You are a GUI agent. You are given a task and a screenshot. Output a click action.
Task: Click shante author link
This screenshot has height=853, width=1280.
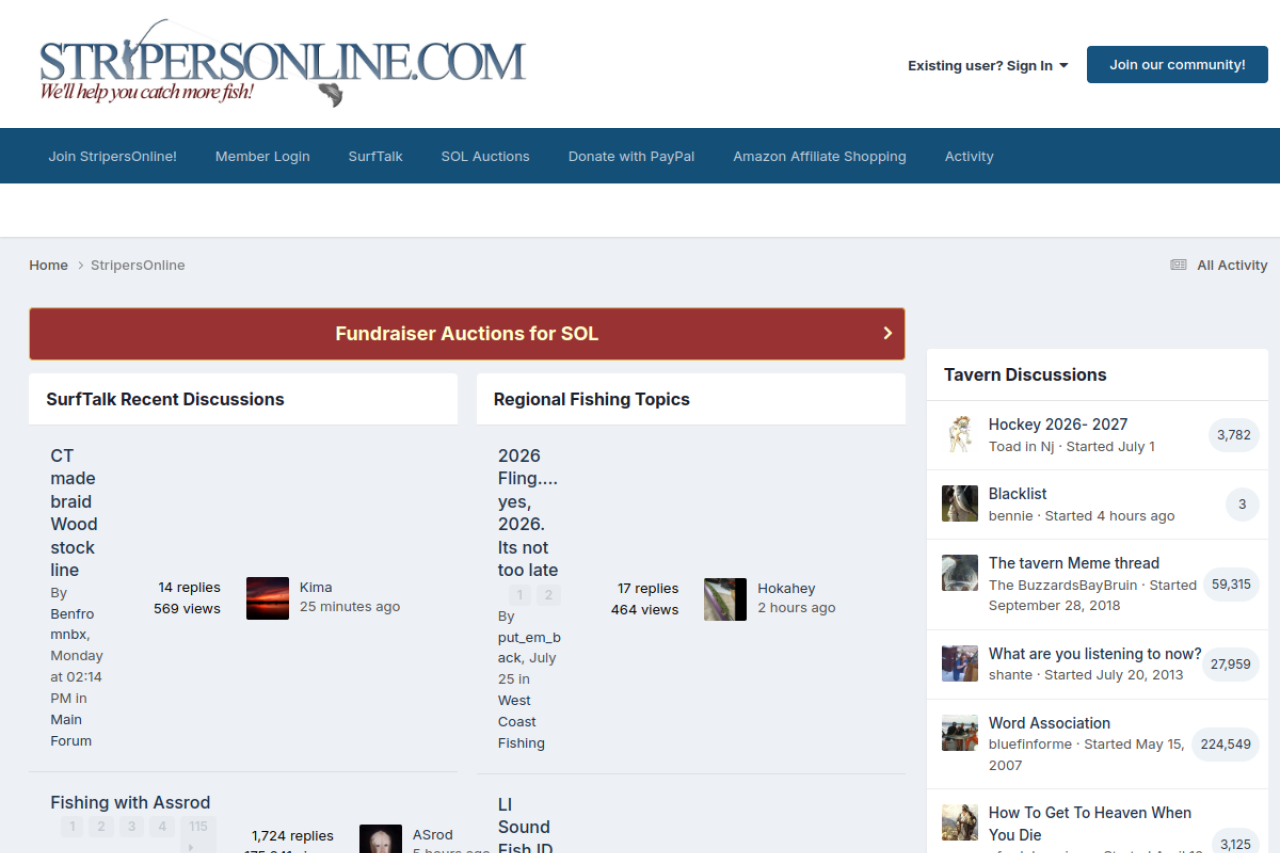(x=1010, y=675)
